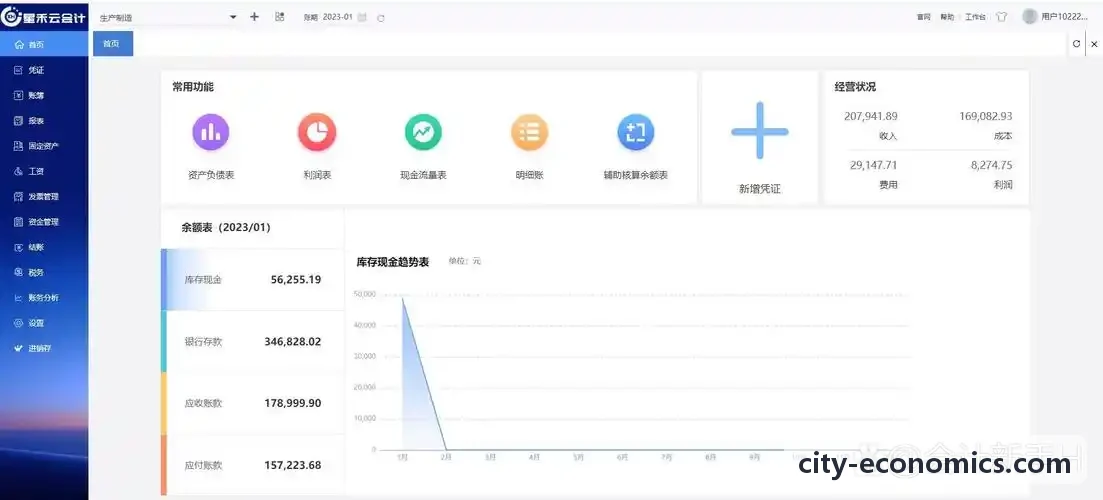The image size is (1103, 500).
Task: Open the calendar icon next to 2023-01
Action: tap(362, 18)
